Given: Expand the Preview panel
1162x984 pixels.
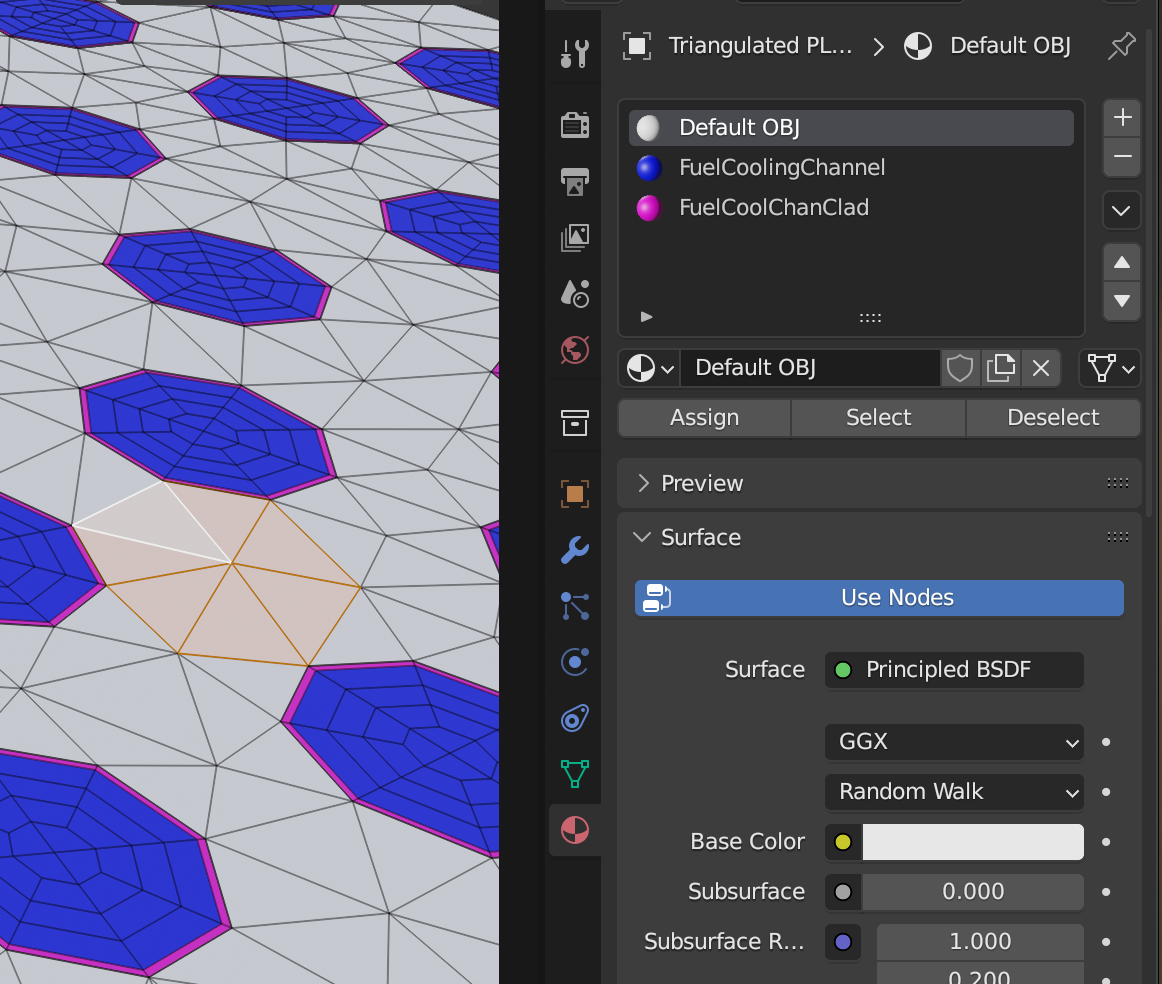Looking at the screenshot, I should (x=644, y=483).
